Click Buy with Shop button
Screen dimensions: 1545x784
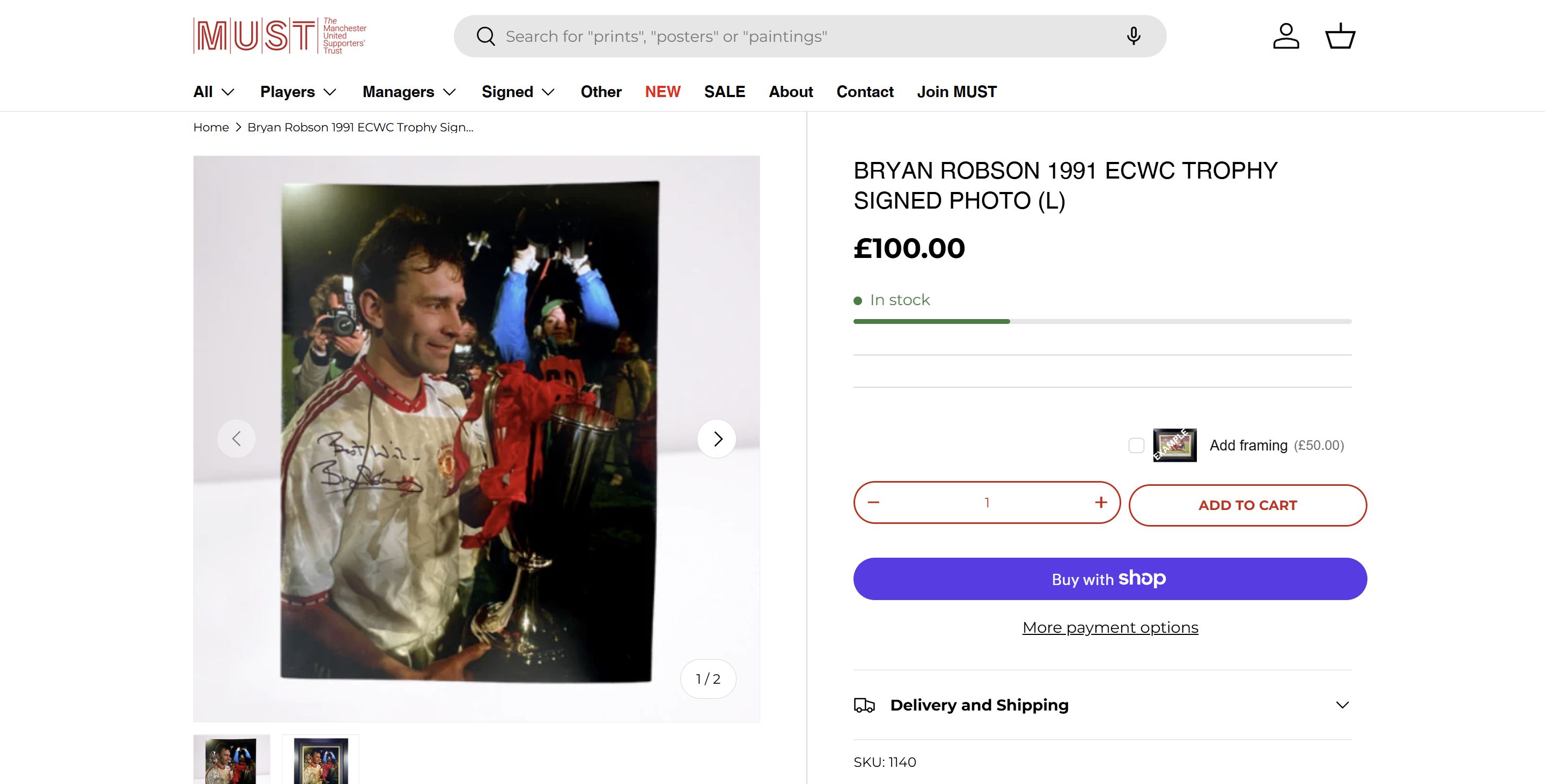click(x=1110, y=579)
